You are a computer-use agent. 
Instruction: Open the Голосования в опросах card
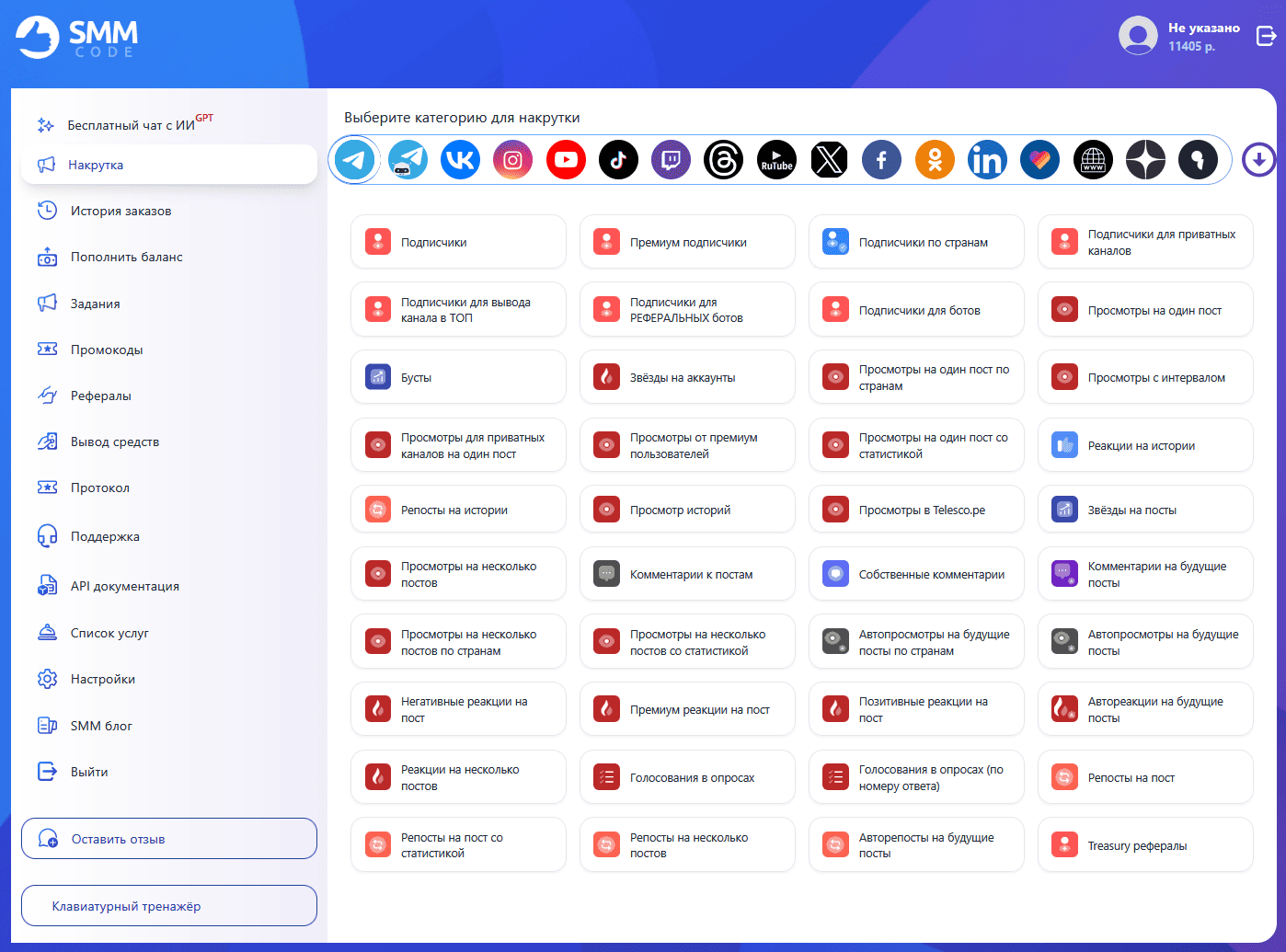click(x=687, y=777)
